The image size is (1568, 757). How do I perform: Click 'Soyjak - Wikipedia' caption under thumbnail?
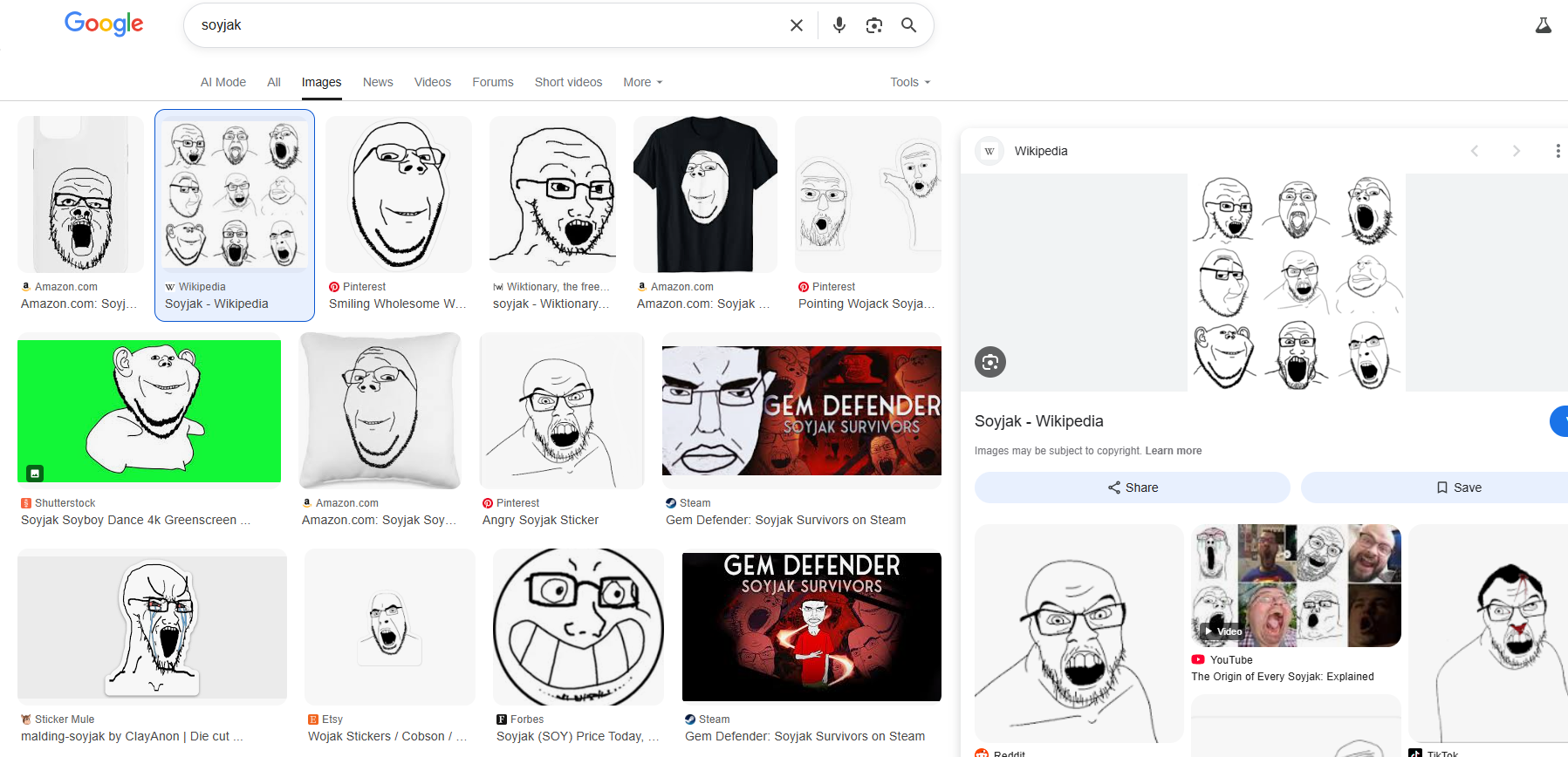[216, 303]
